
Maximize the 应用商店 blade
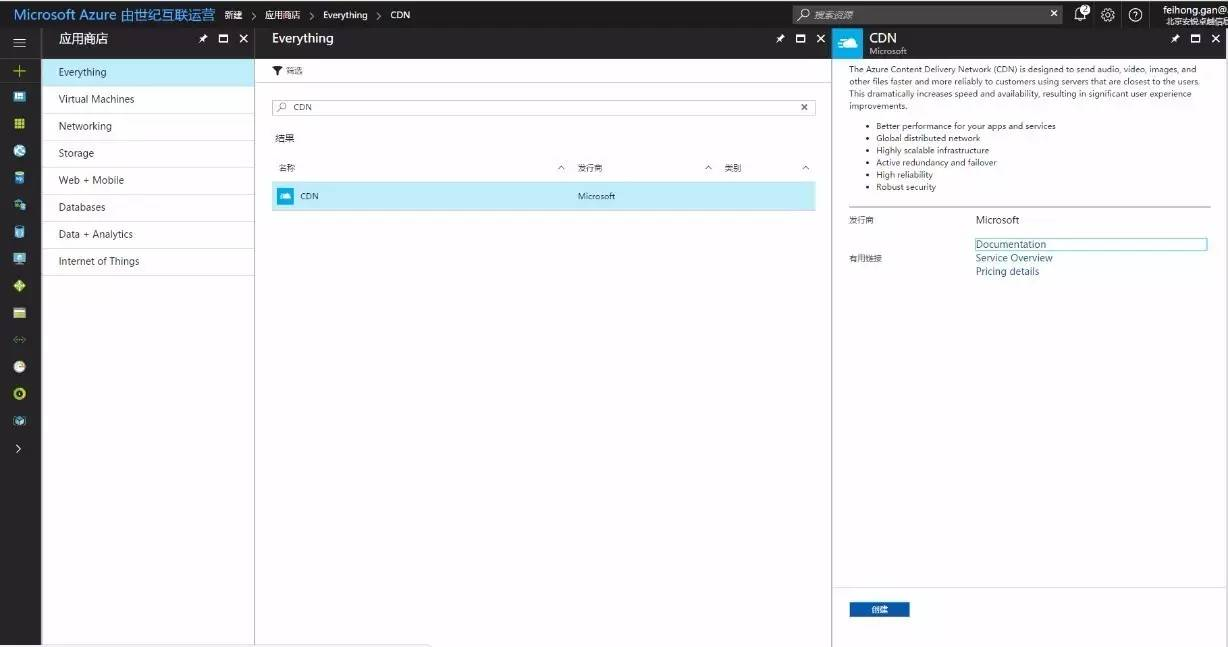tap(223, 39)
